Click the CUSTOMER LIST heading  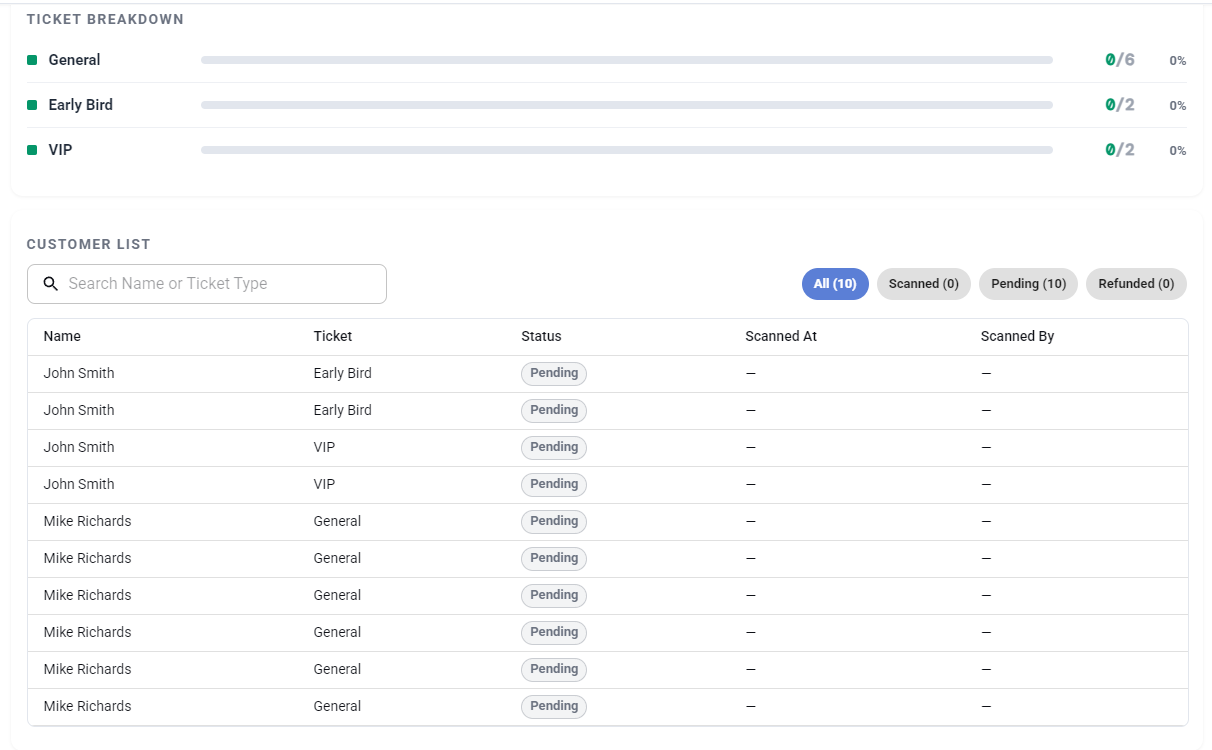(88, 244)
